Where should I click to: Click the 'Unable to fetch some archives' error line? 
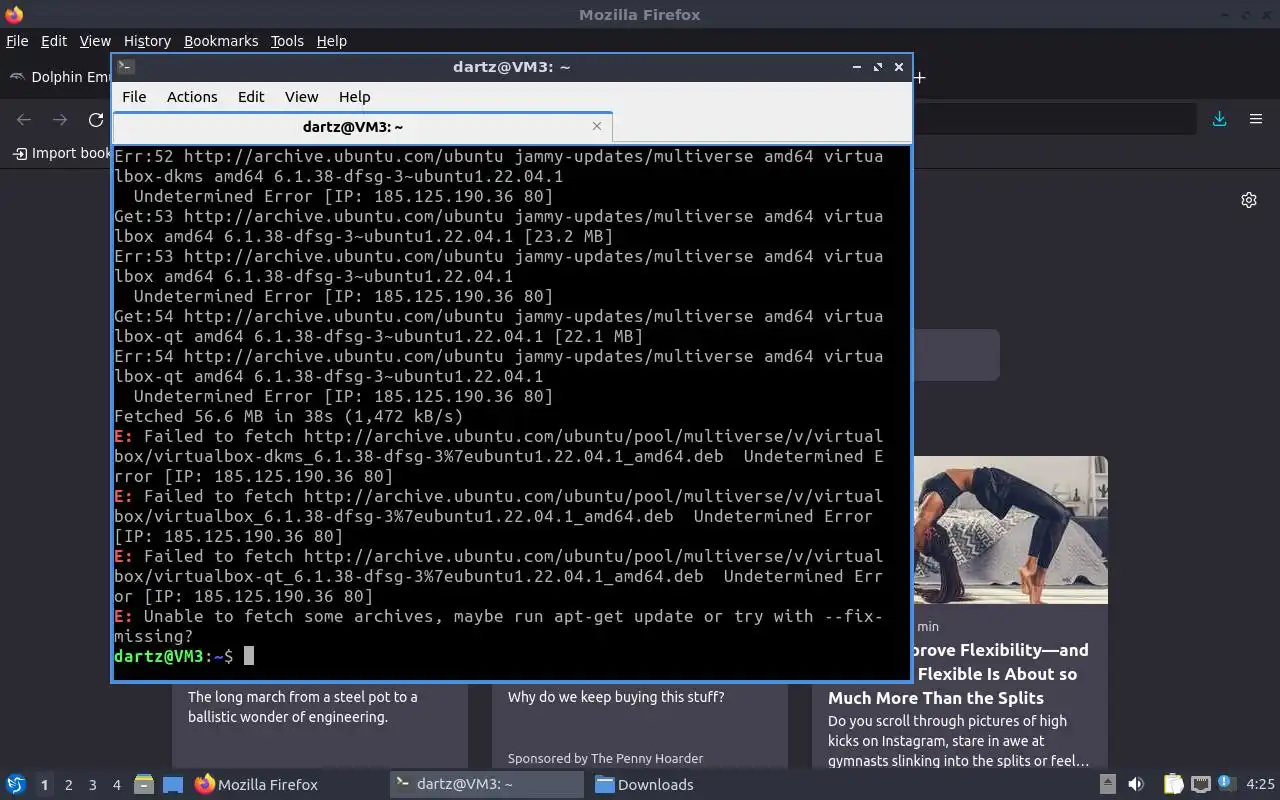tap(498, 626)
